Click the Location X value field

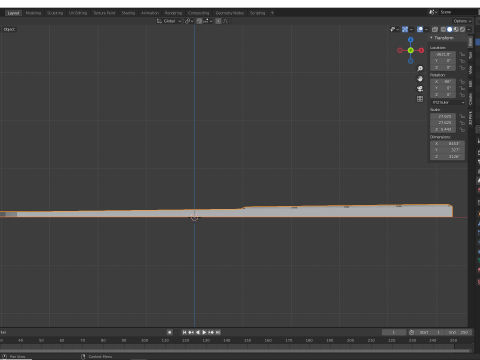pyautogui.click(x=443, y=54)
